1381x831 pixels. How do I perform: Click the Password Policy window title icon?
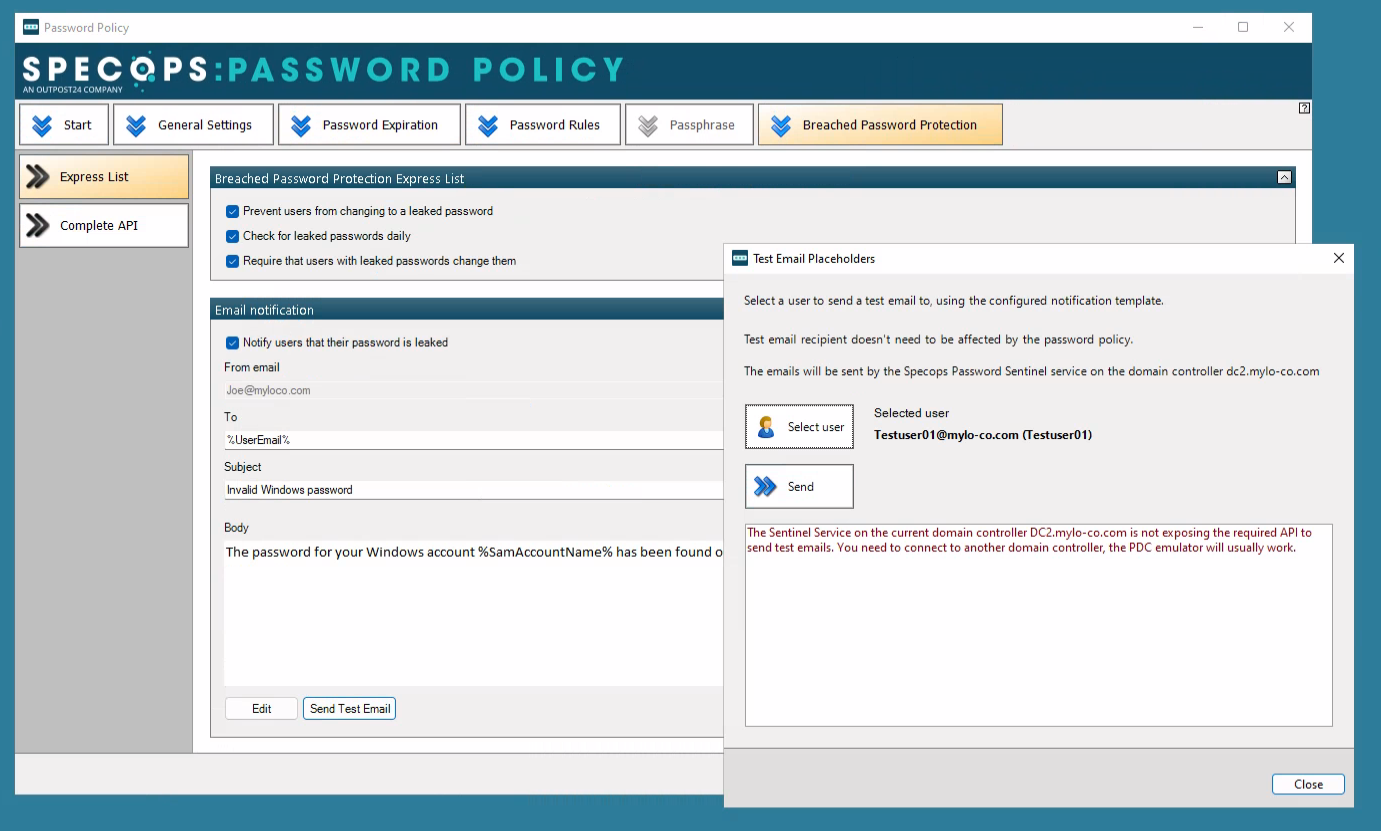point(30,27)
